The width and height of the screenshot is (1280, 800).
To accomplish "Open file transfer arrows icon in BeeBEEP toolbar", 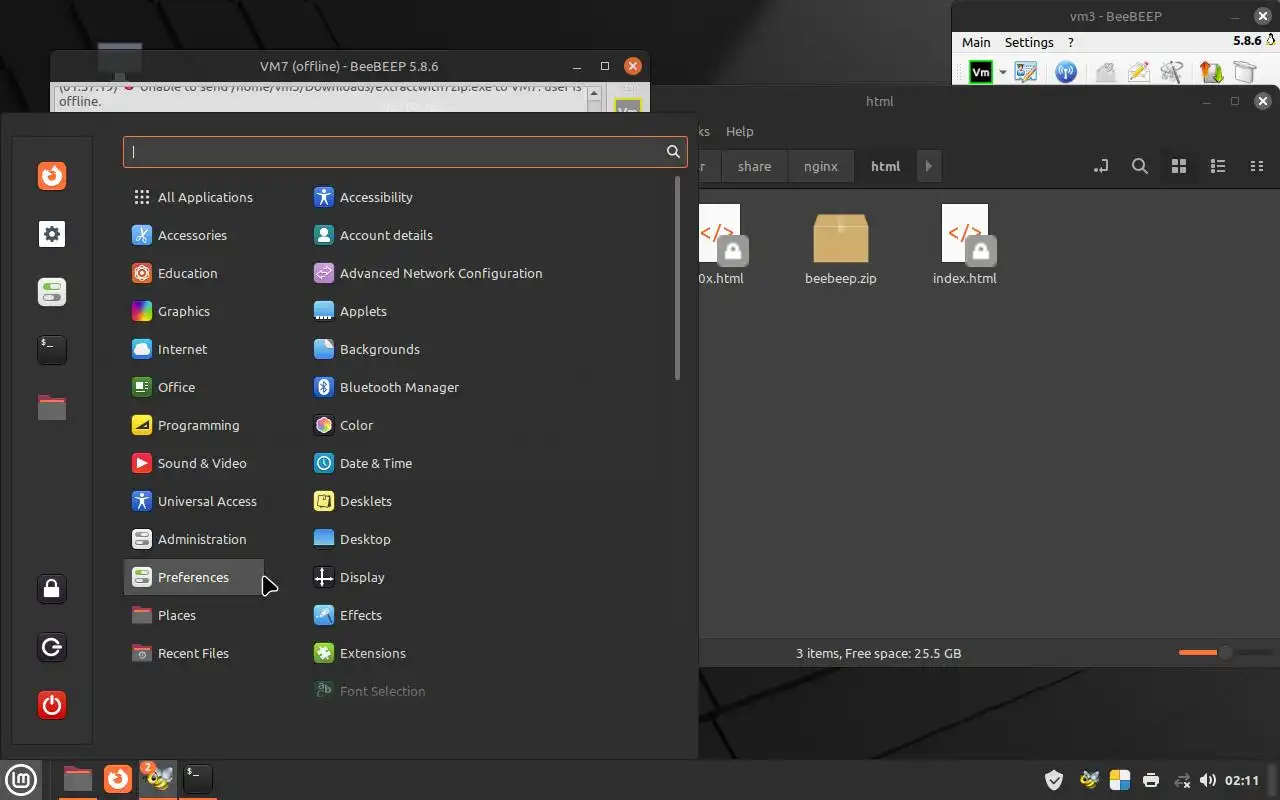I will (1211, 72).
